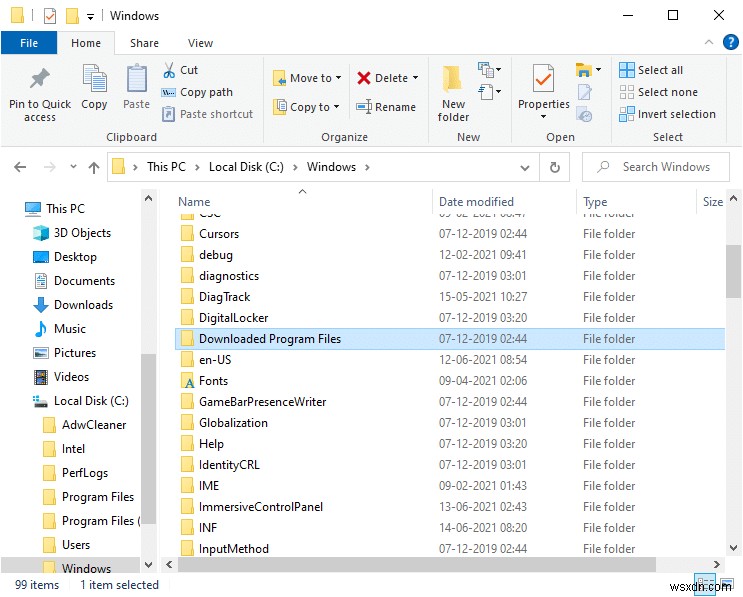Click the Copy path icon
Viewport: 743px width, 597px height.
(169, 92)
